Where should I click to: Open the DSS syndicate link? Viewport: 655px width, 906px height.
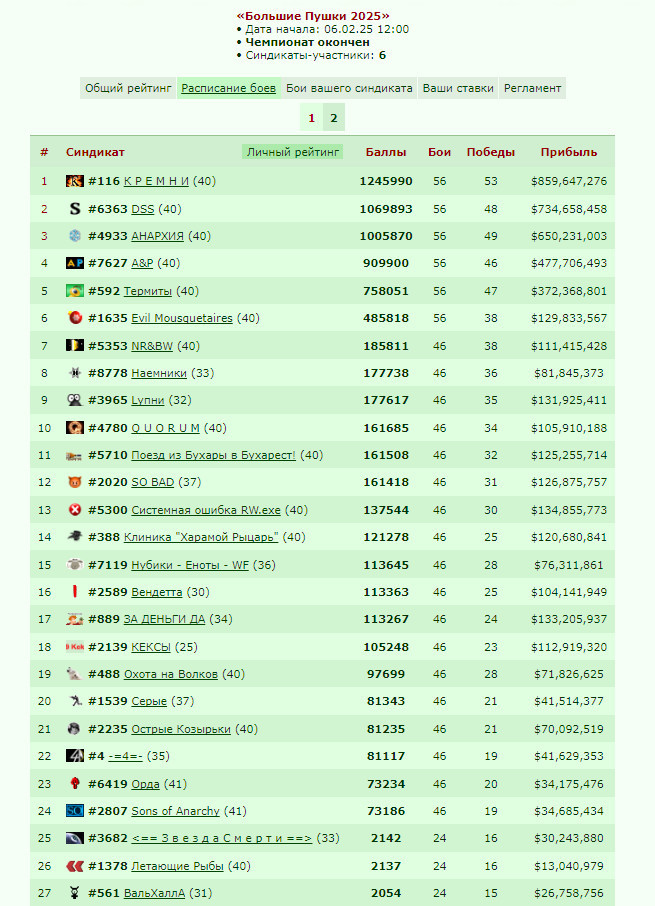pyautogui.click(x=143, y=209)
